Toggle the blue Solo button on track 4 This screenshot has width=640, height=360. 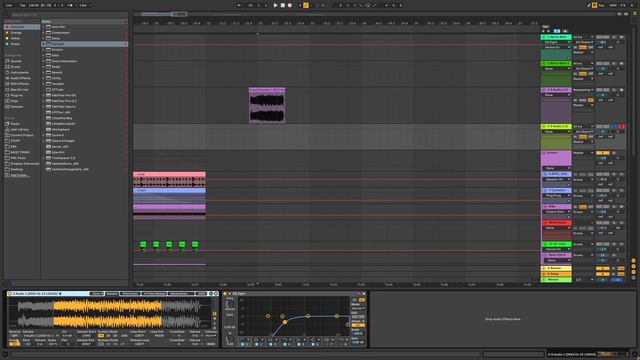(x=613, y=127)
